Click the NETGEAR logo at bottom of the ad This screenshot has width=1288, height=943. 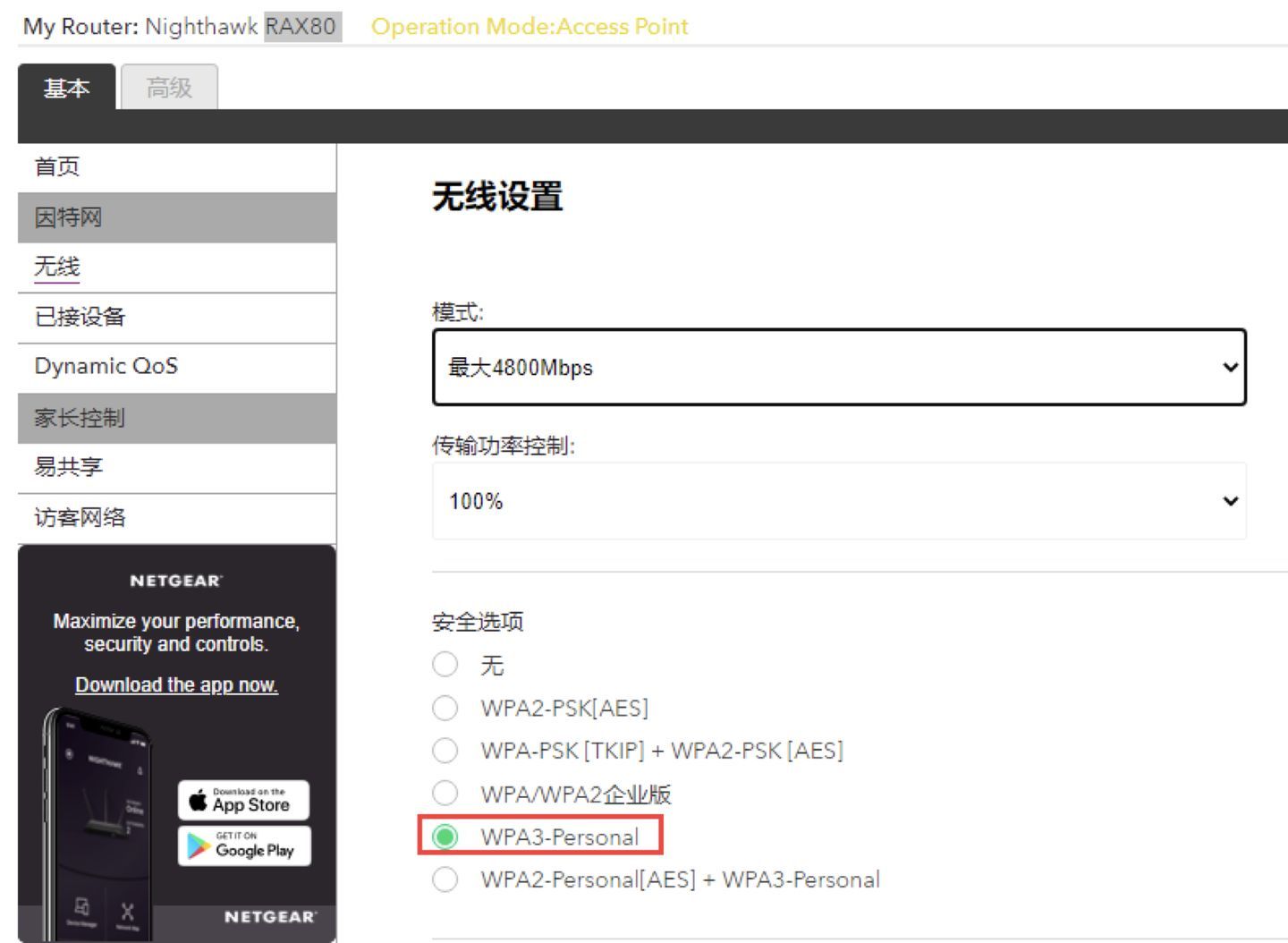point(267,917)
